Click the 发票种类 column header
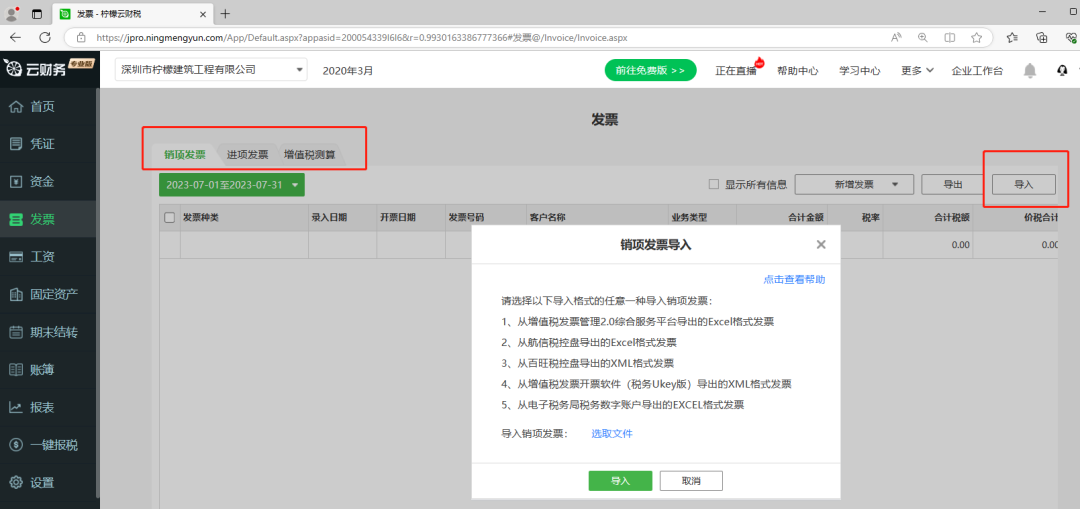The image size is (1080, 509). coord(200,218)
